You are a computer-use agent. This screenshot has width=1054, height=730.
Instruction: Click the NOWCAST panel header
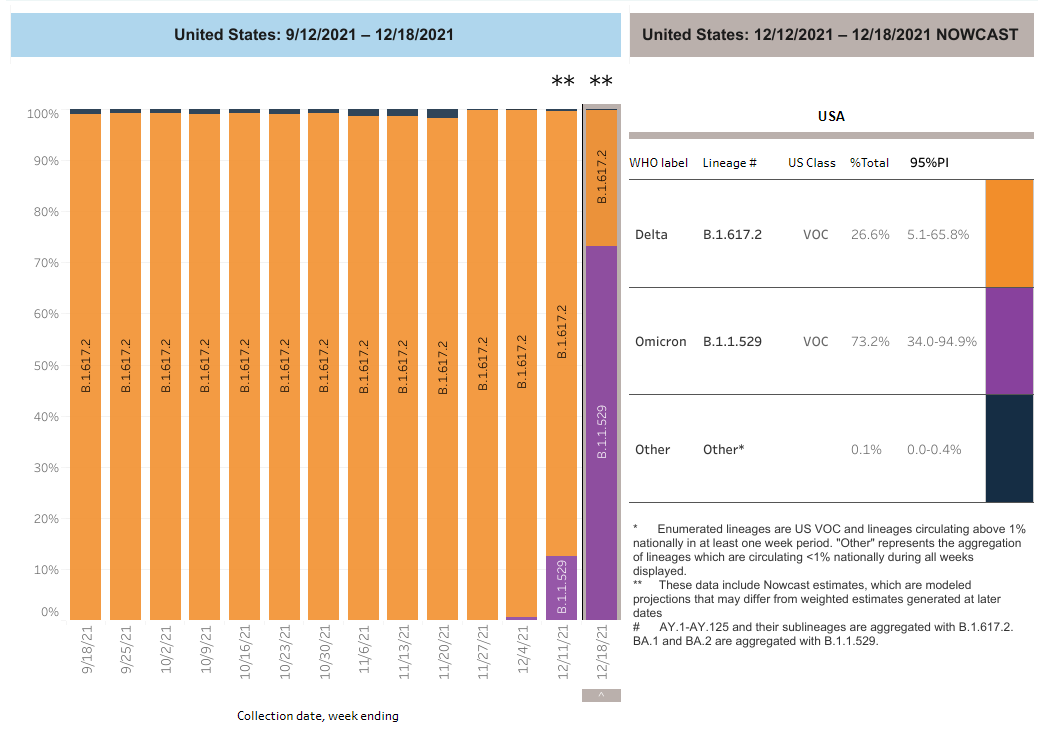click(833, 34)
